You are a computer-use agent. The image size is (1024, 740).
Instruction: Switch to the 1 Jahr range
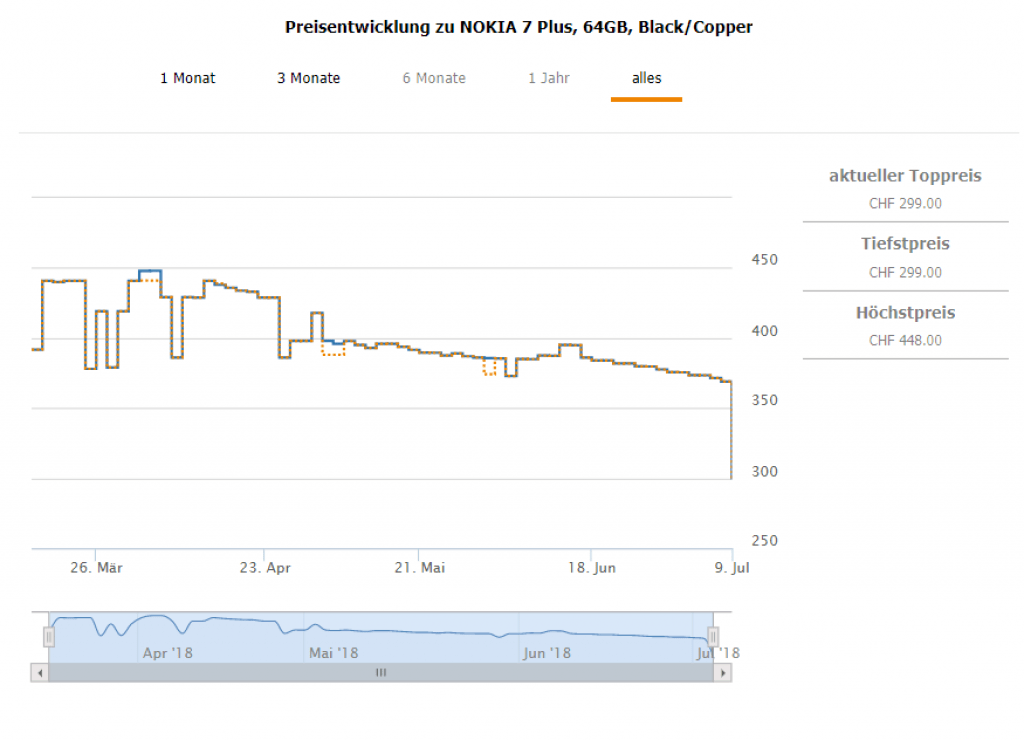pos(549,78)
